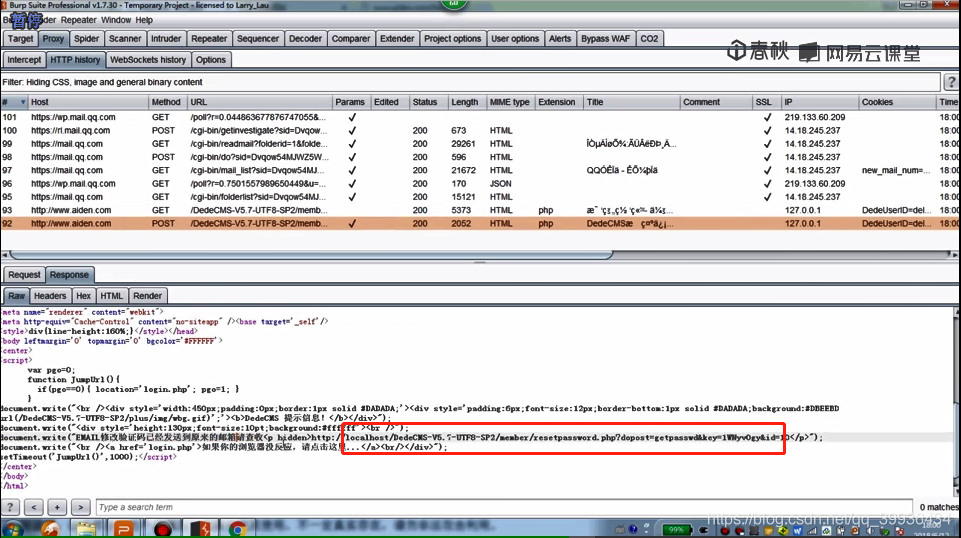
Task: Open the Intercept sub-tab
Action: click(24, 60)
